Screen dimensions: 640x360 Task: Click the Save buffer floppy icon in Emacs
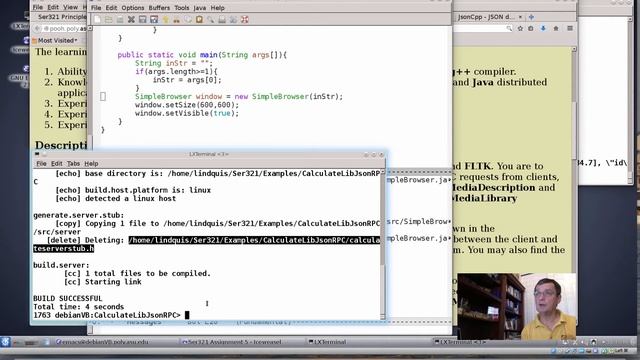pyautogui.click(x=142, y=19)
